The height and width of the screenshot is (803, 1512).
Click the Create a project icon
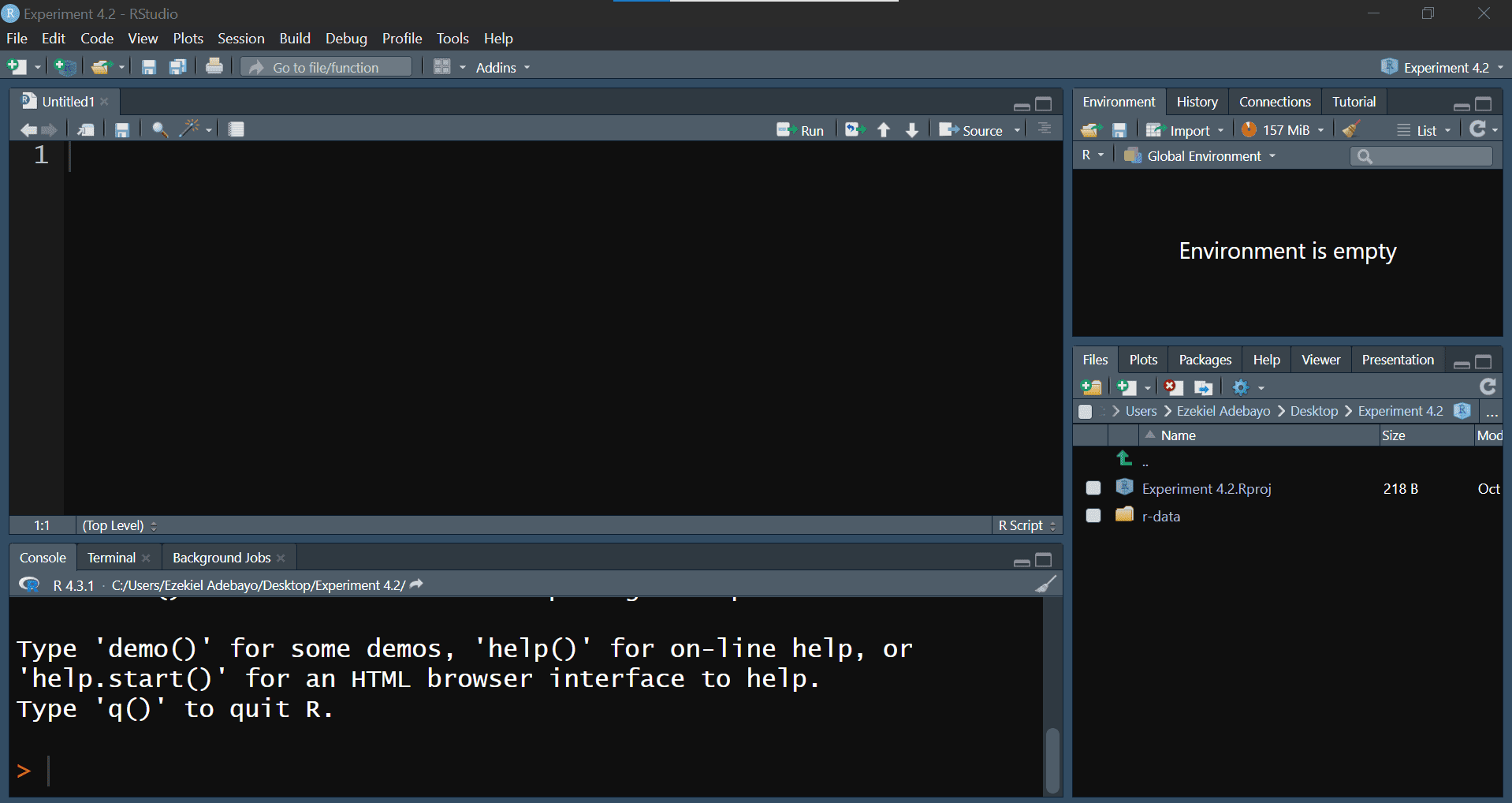[65, 67]
